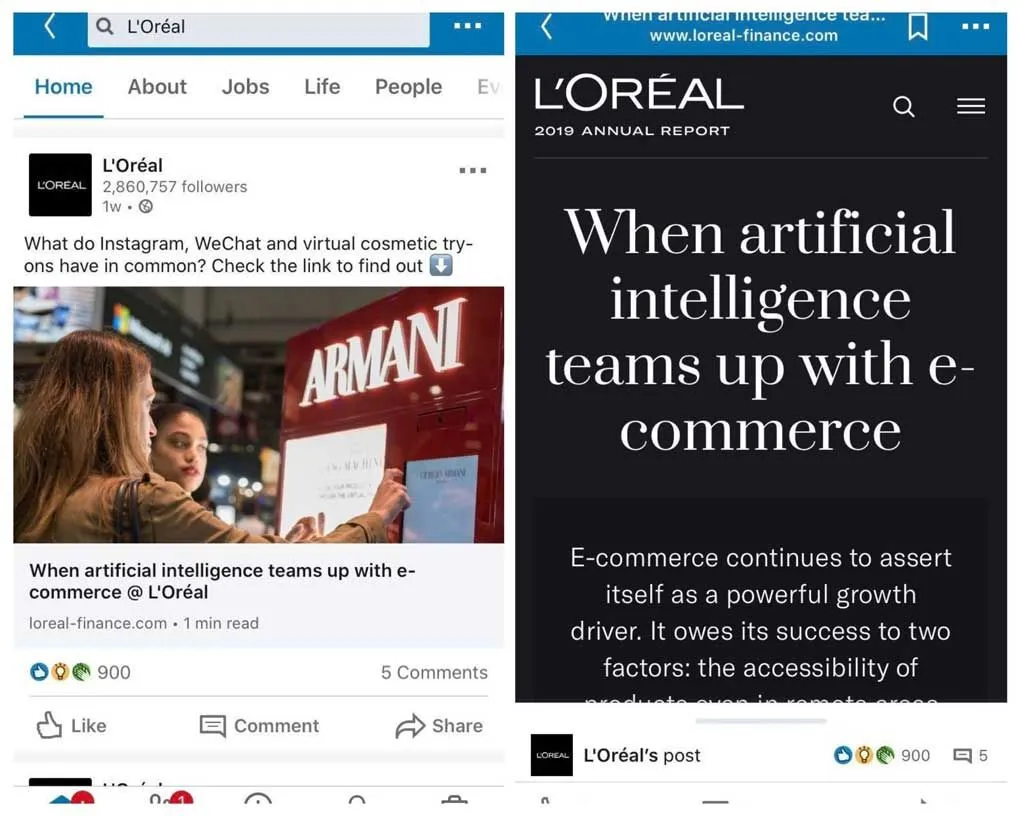The image size is (1020, 816).
Task: Open the Jobs tab
Action: pyautogui.click(x=245, y=87)
